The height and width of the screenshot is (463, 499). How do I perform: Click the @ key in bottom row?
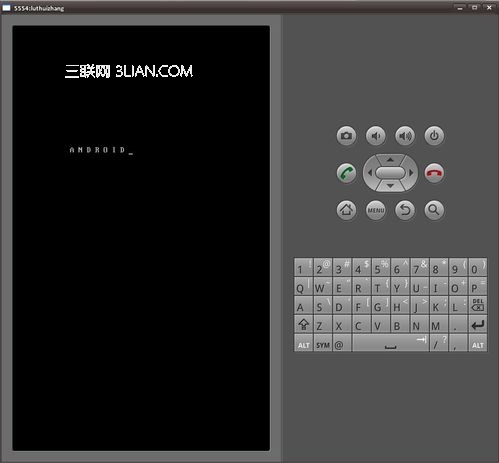click(x=342, y=343)
